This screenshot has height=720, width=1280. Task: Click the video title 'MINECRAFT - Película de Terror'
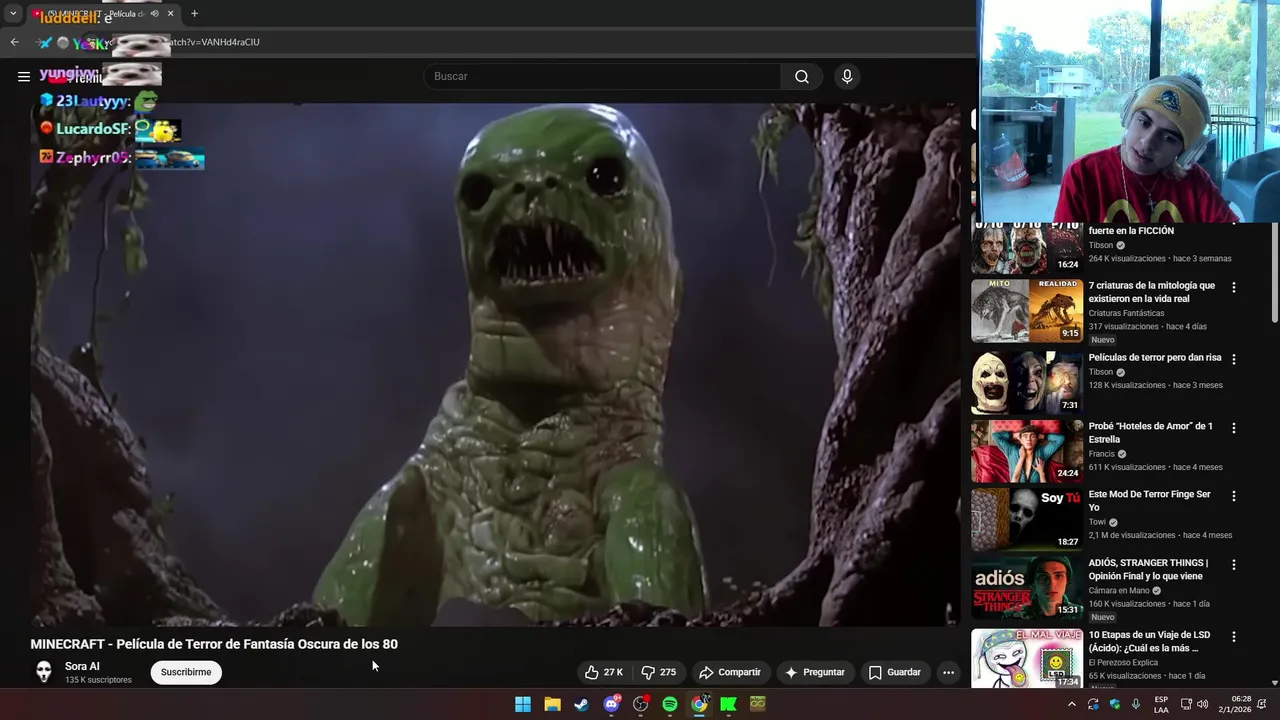pyautogui.click(x=214, y=644)
